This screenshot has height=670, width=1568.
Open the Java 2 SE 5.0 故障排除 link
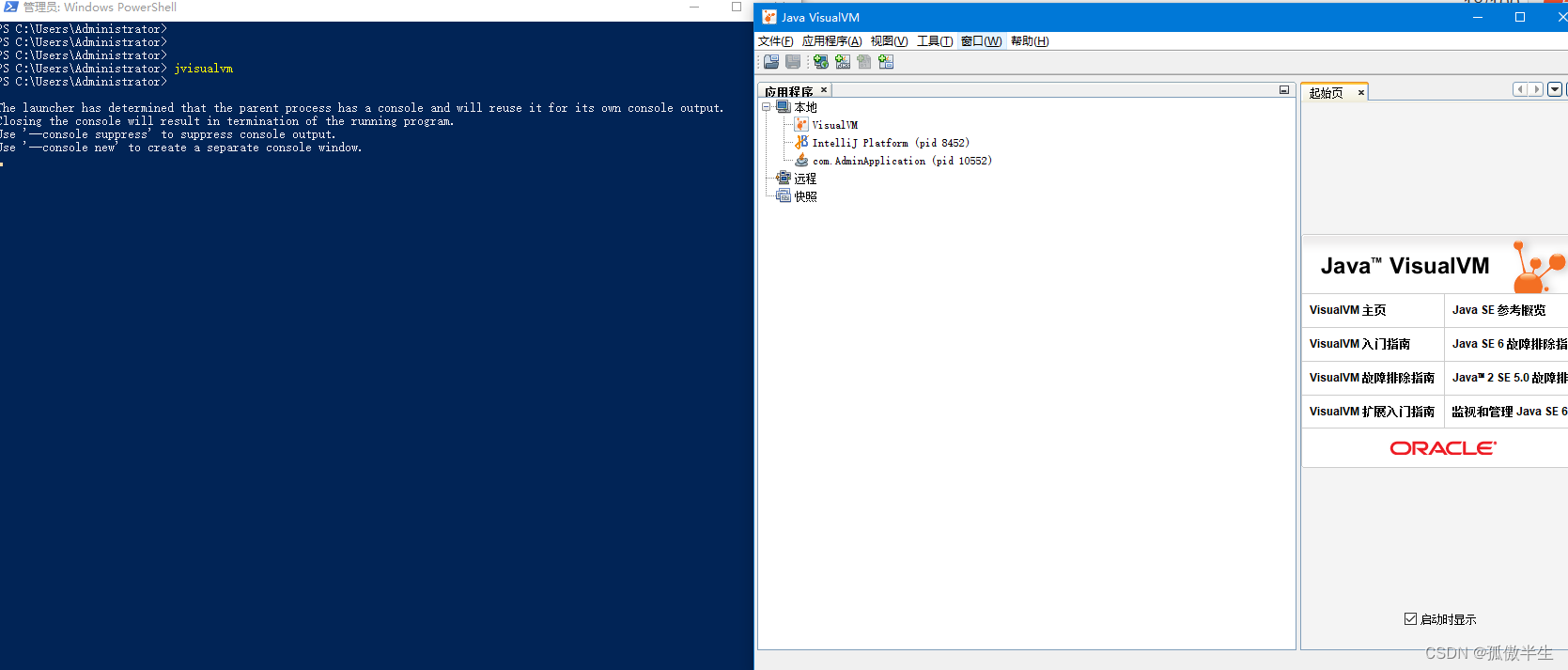1510,378
